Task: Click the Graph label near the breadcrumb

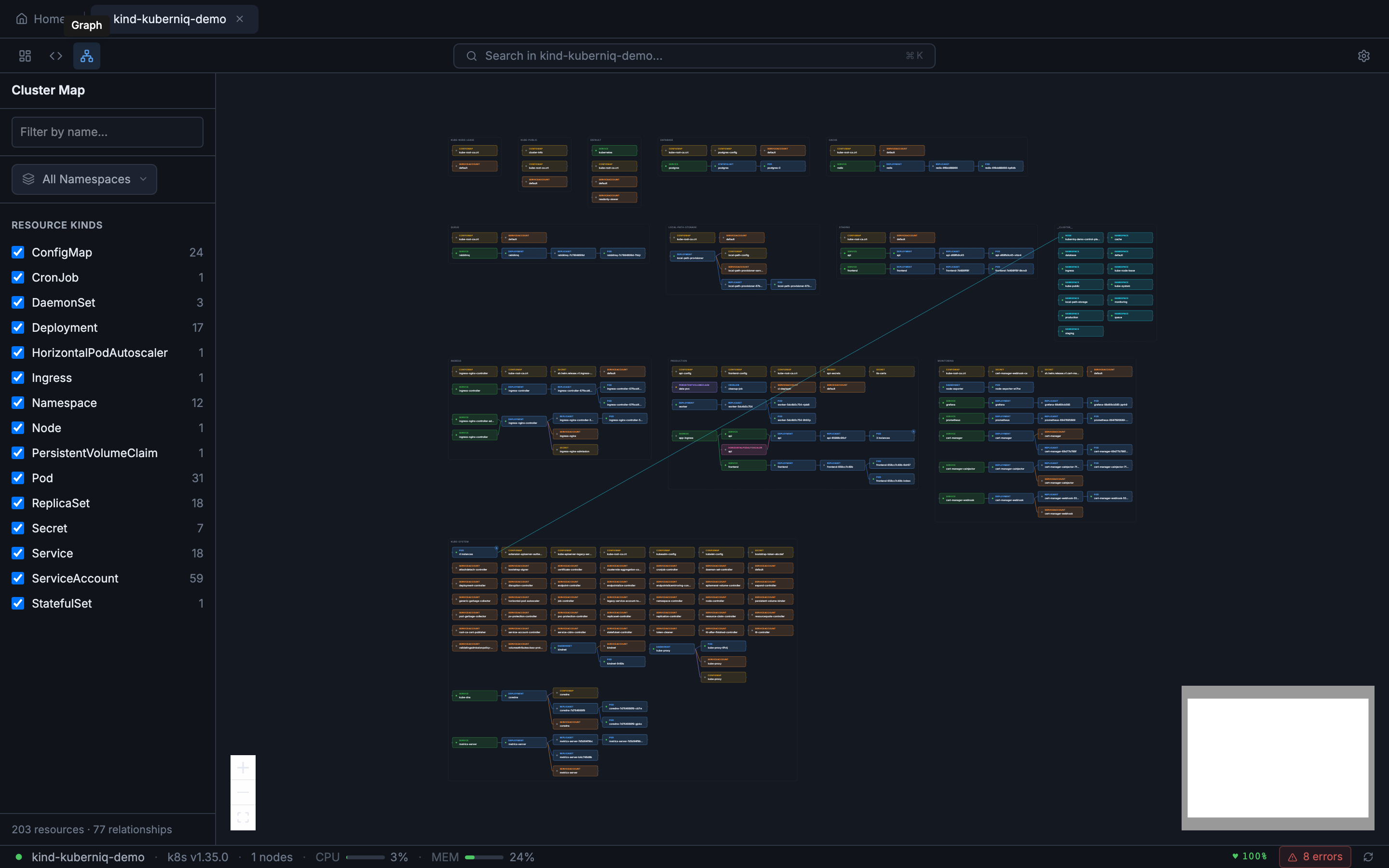Action: (87, 25)
